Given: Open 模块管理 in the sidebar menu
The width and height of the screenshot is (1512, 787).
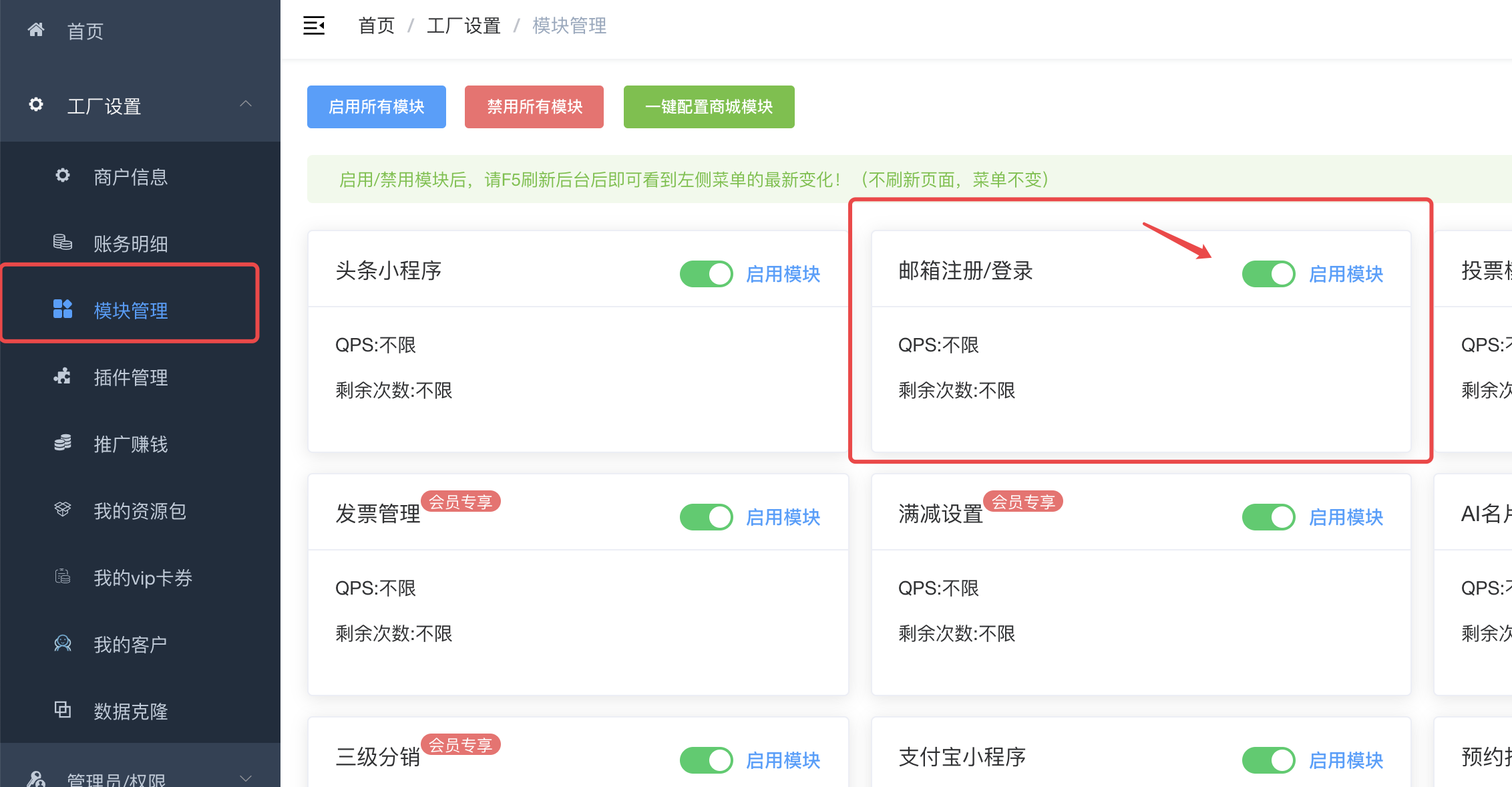Looking at the screenshot, I should coord(130,311).
